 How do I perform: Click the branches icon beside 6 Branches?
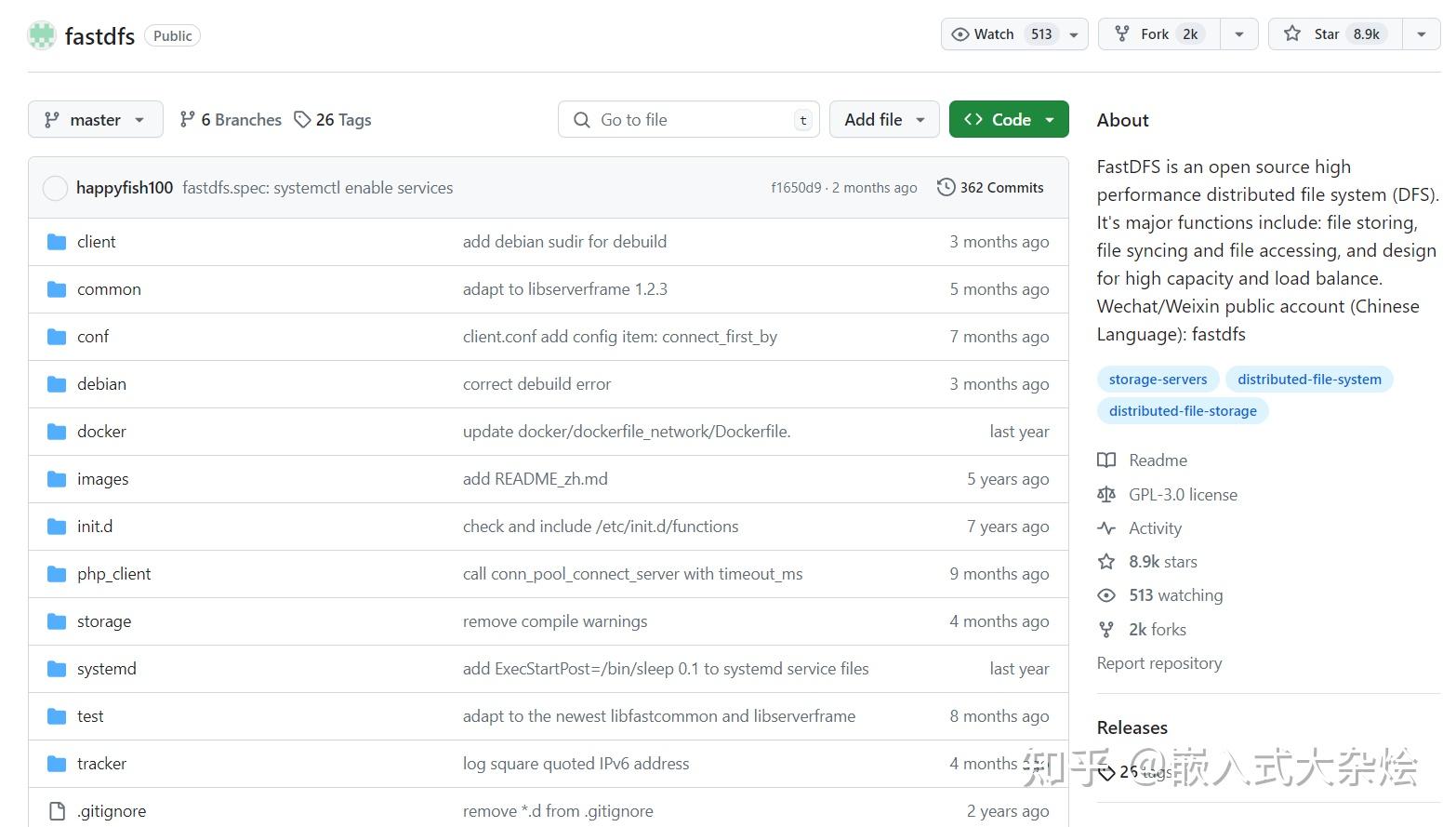tap(188, 120)
